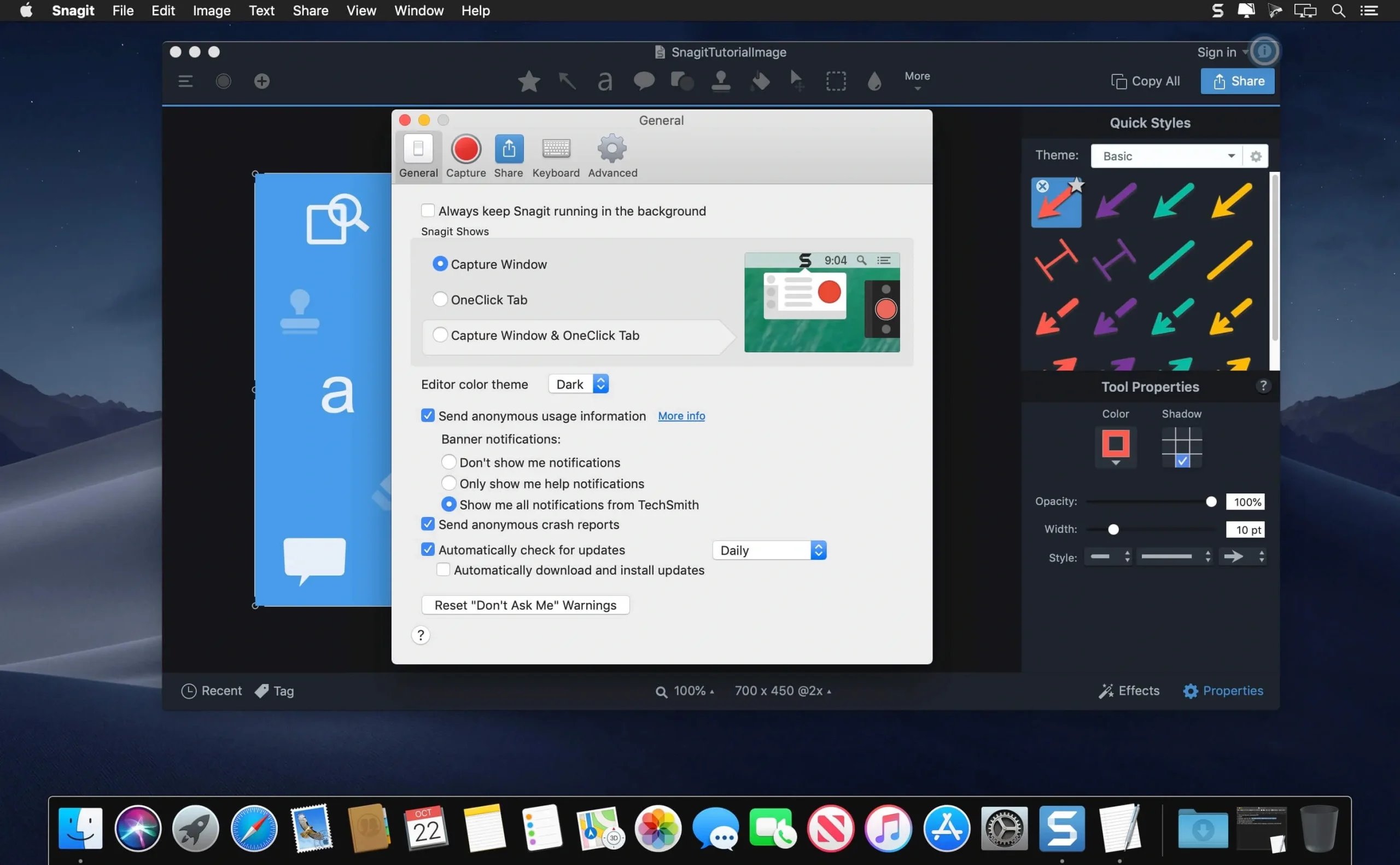
Task: Click the record capture circle button
Action: click(x=224, y=81)
